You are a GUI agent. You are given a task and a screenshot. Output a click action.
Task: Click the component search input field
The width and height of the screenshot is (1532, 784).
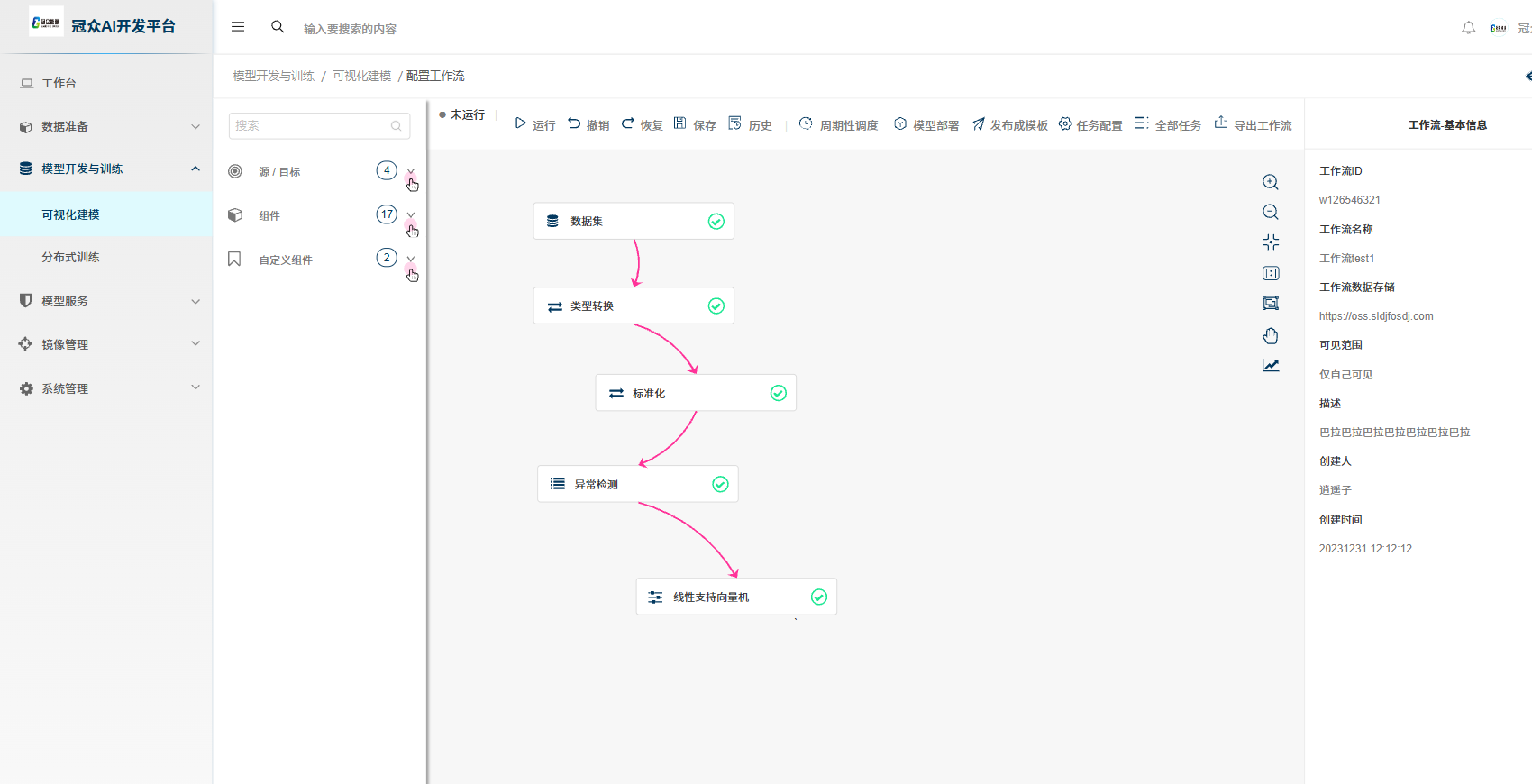(x=311, y=126)
